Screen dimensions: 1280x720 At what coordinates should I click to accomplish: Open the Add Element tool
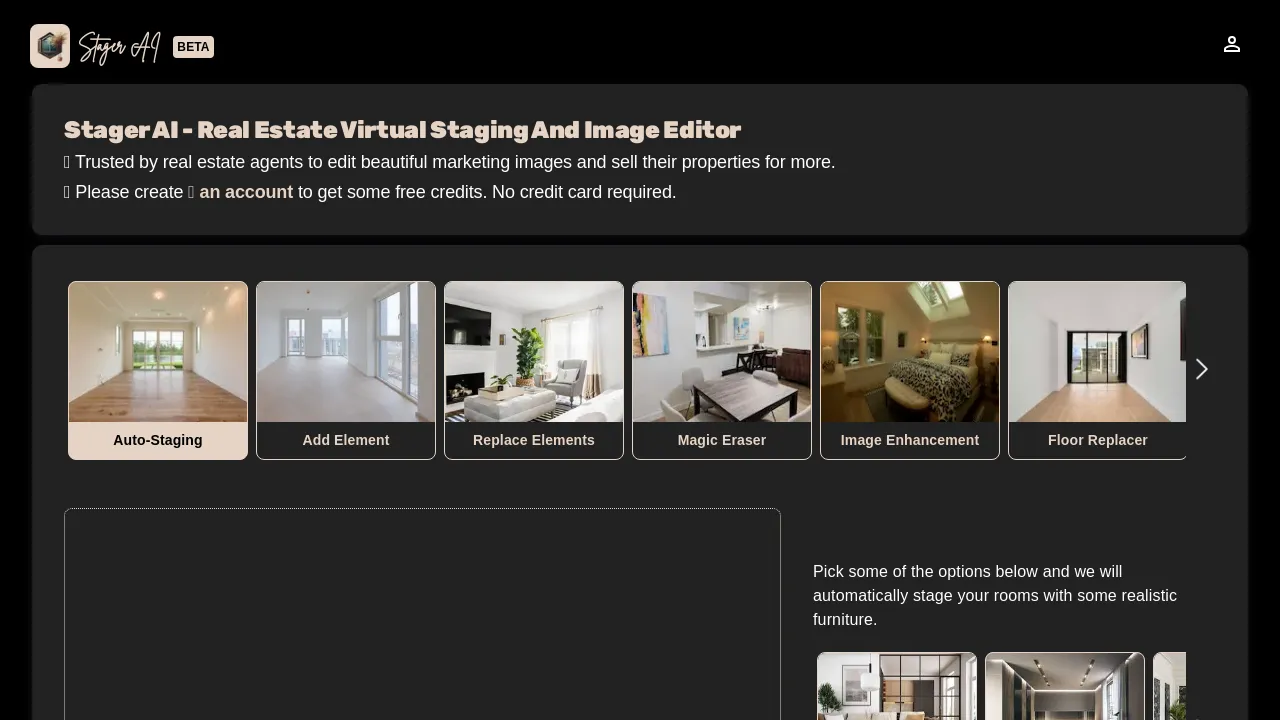point(345,440)
